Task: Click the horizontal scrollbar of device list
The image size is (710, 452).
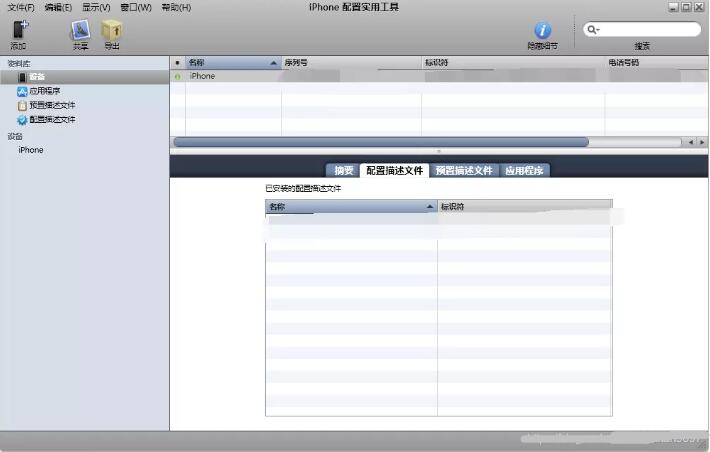Action: pos(380,142)
